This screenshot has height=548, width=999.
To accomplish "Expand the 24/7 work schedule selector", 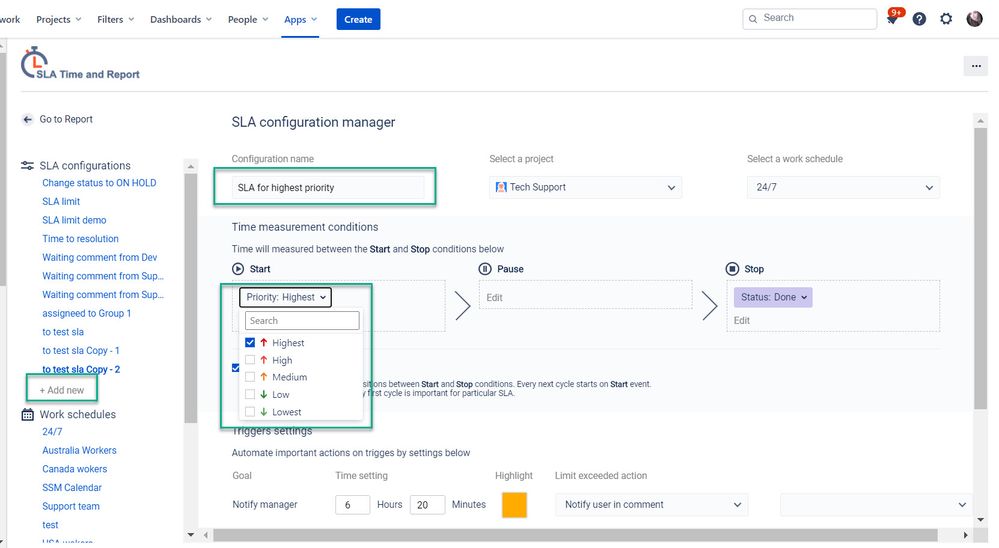I will pyautogui.click(x=843, y=187).
